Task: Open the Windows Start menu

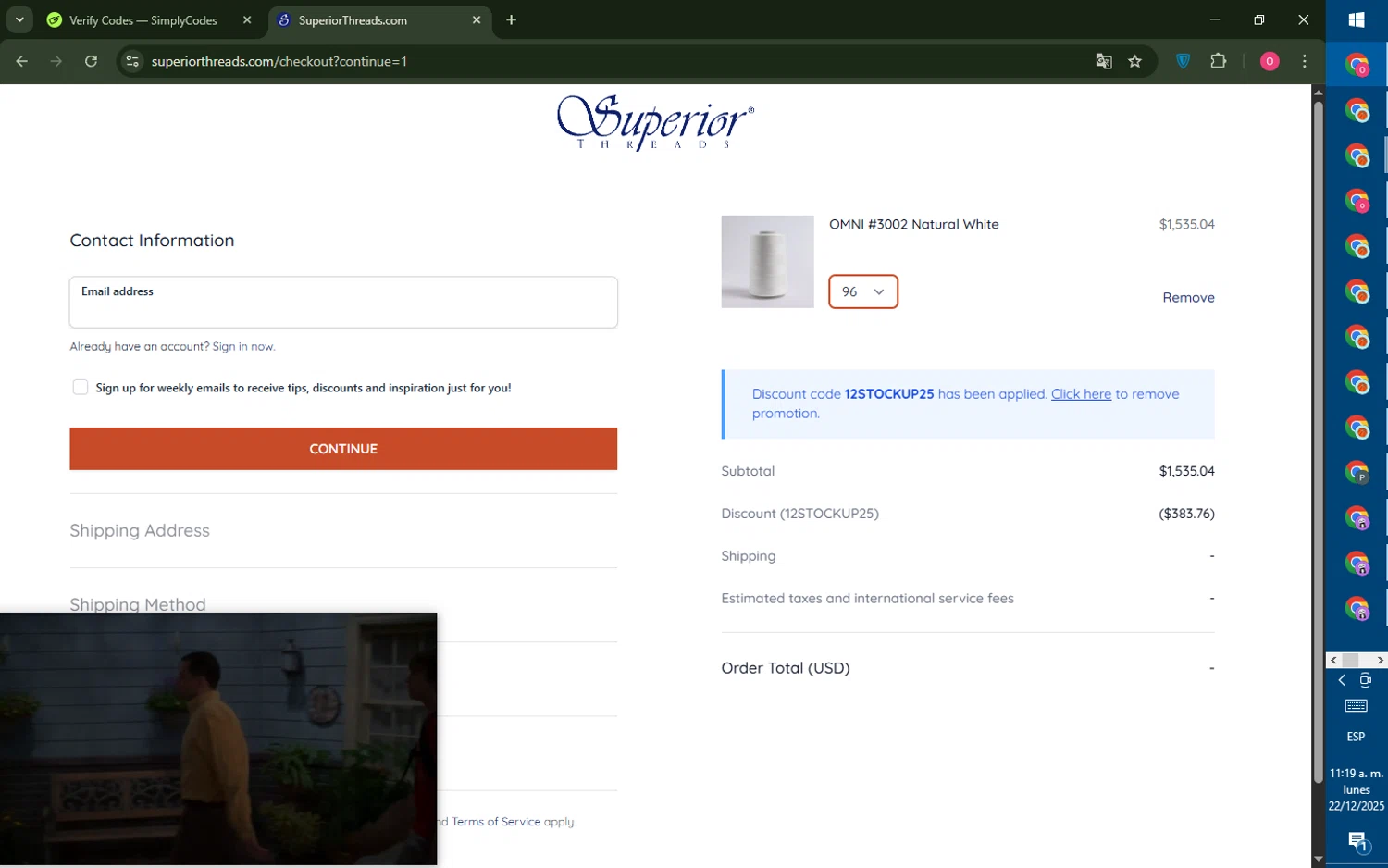Action: pos(1357,19)
